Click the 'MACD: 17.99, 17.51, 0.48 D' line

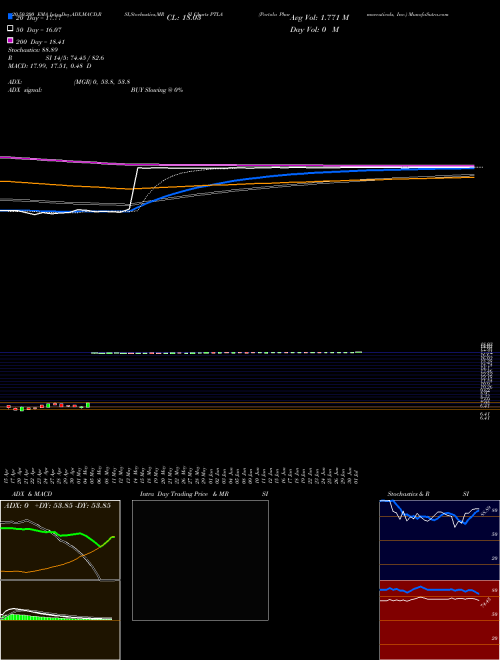point(50,66)
